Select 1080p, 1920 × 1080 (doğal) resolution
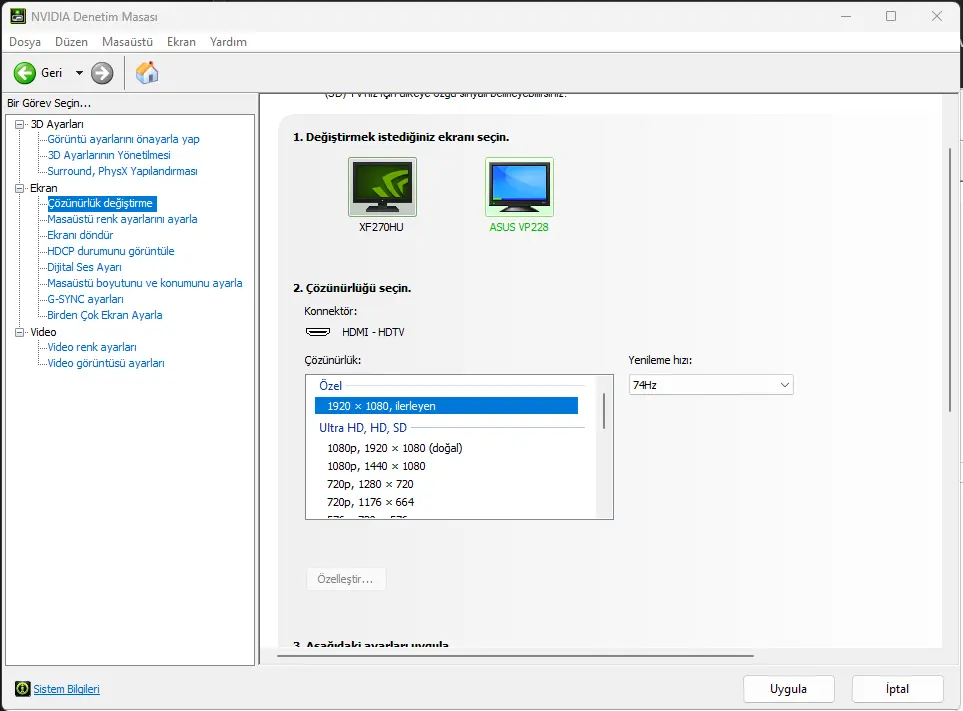The width and height of the screenshot is (963, 711). (395, 448)
